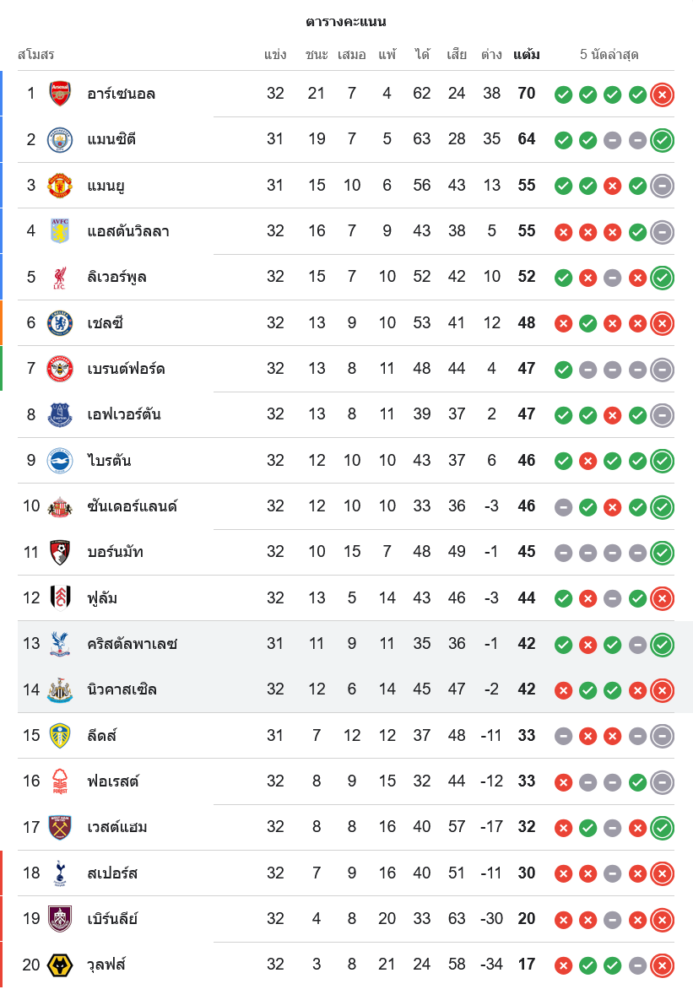Click Man United's latest match draw icon
Viewport: 693px width, 1000px height.
pyautogui.click(x=661, y=186)
